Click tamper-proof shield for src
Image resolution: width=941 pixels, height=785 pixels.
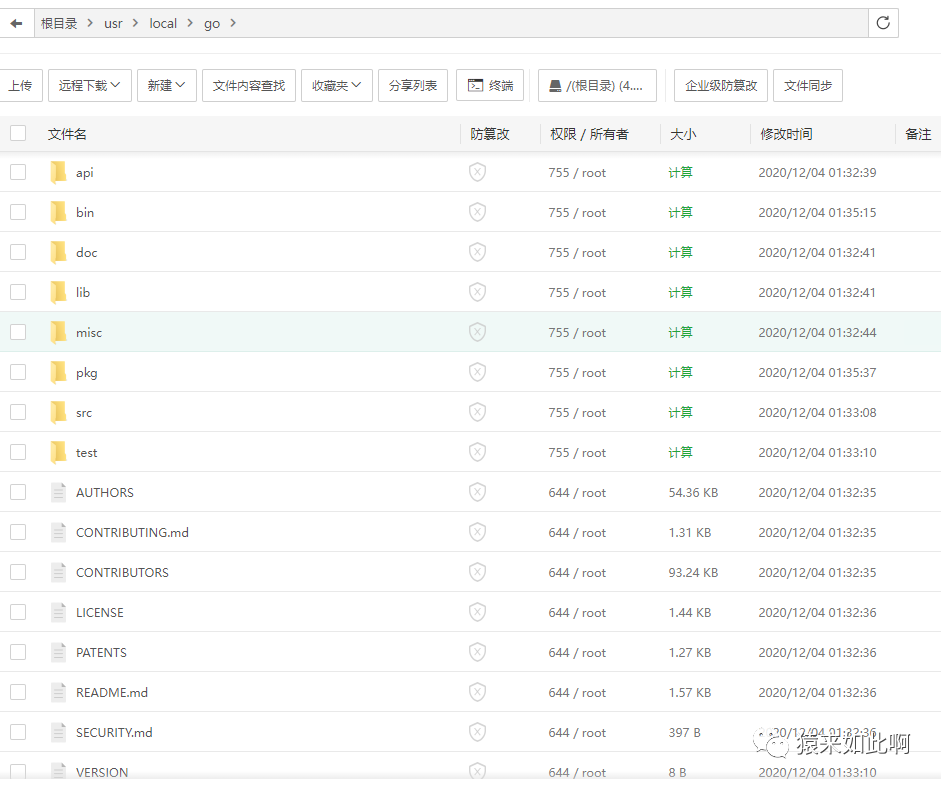pos(477,412)
